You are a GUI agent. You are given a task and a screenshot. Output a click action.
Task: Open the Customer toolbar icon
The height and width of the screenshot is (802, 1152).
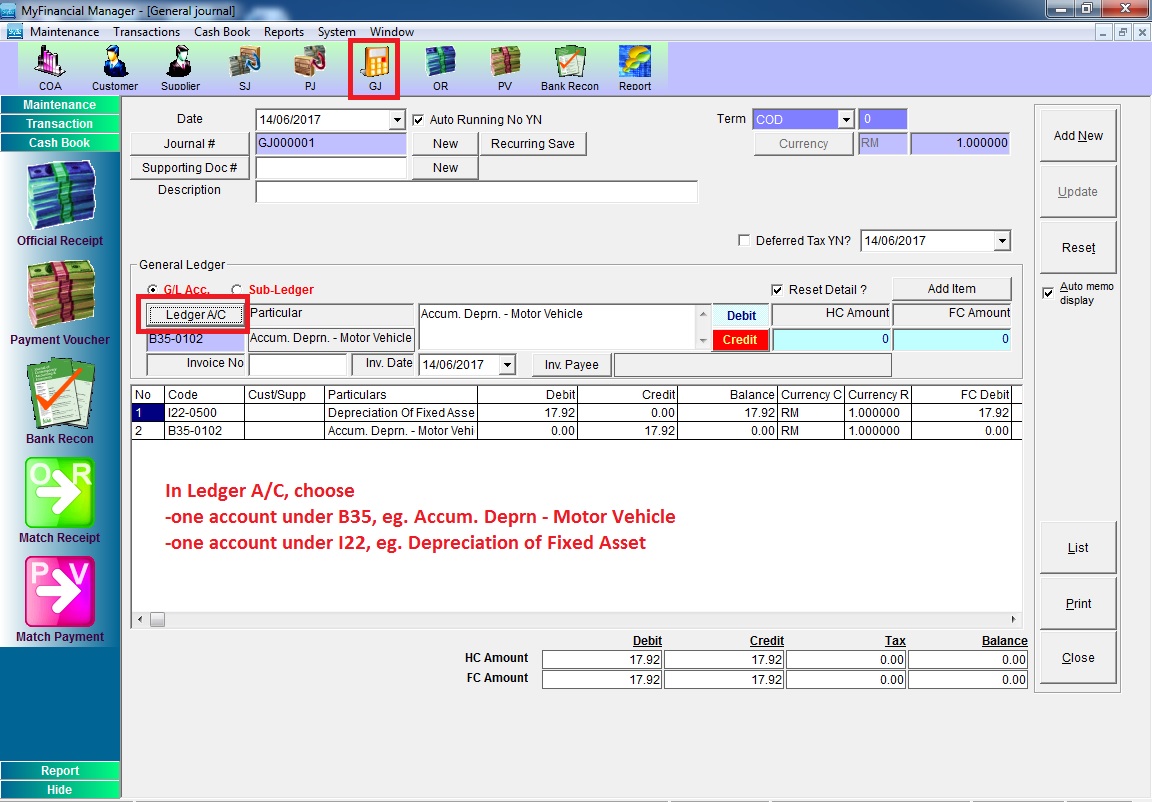(x=115, y=68)
